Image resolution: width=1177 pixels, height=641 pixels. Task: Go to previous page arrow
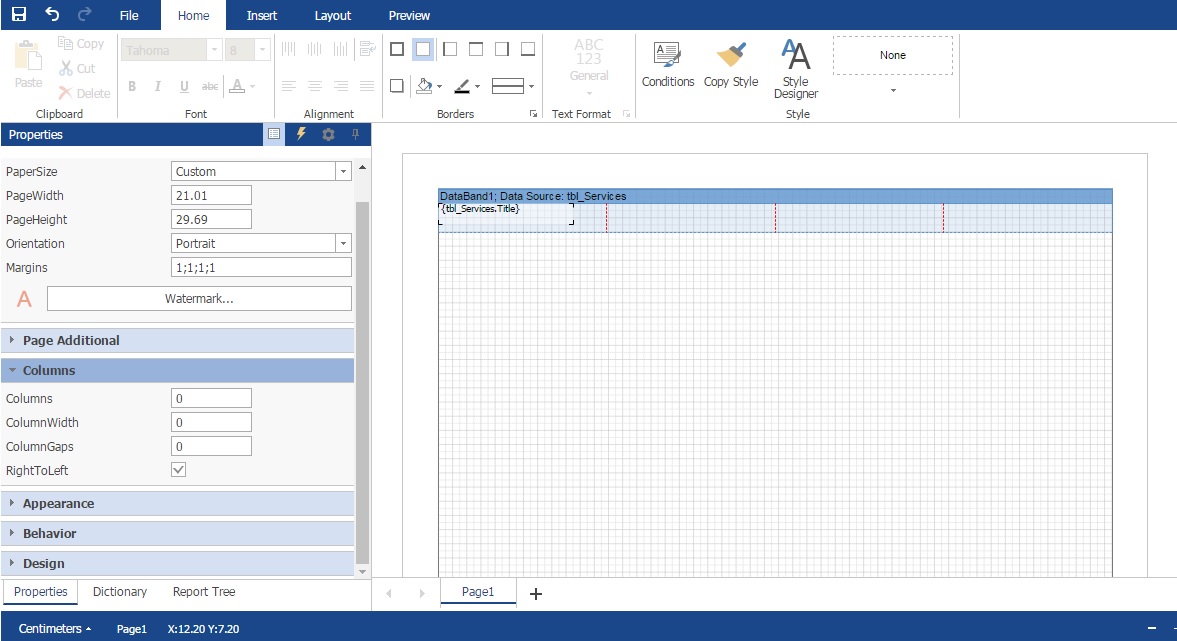click(389, 594)
